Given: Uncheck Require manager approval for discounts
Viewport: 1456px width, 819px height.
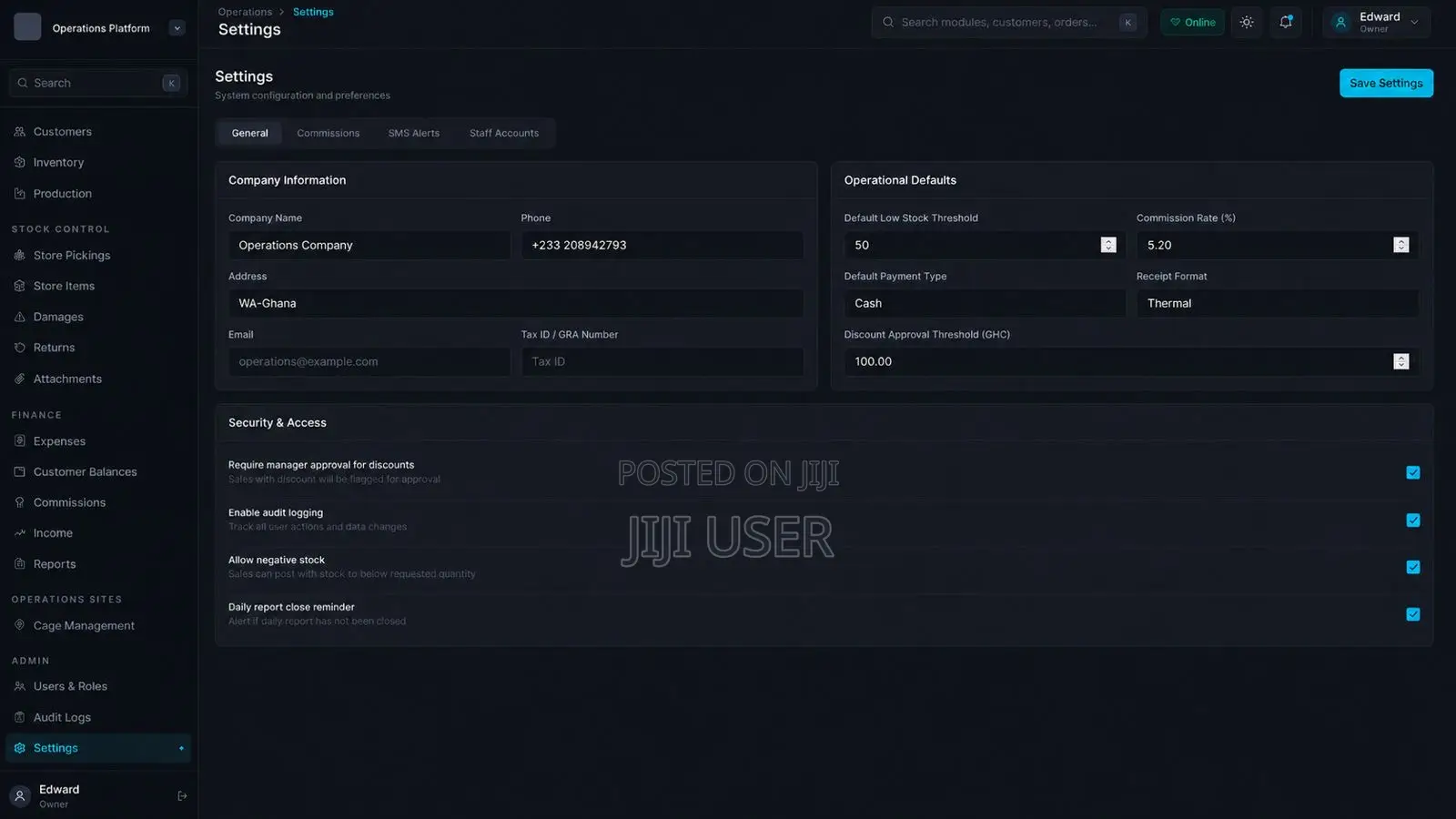Looking at the screenshot, I should (x=1412, y=472).
